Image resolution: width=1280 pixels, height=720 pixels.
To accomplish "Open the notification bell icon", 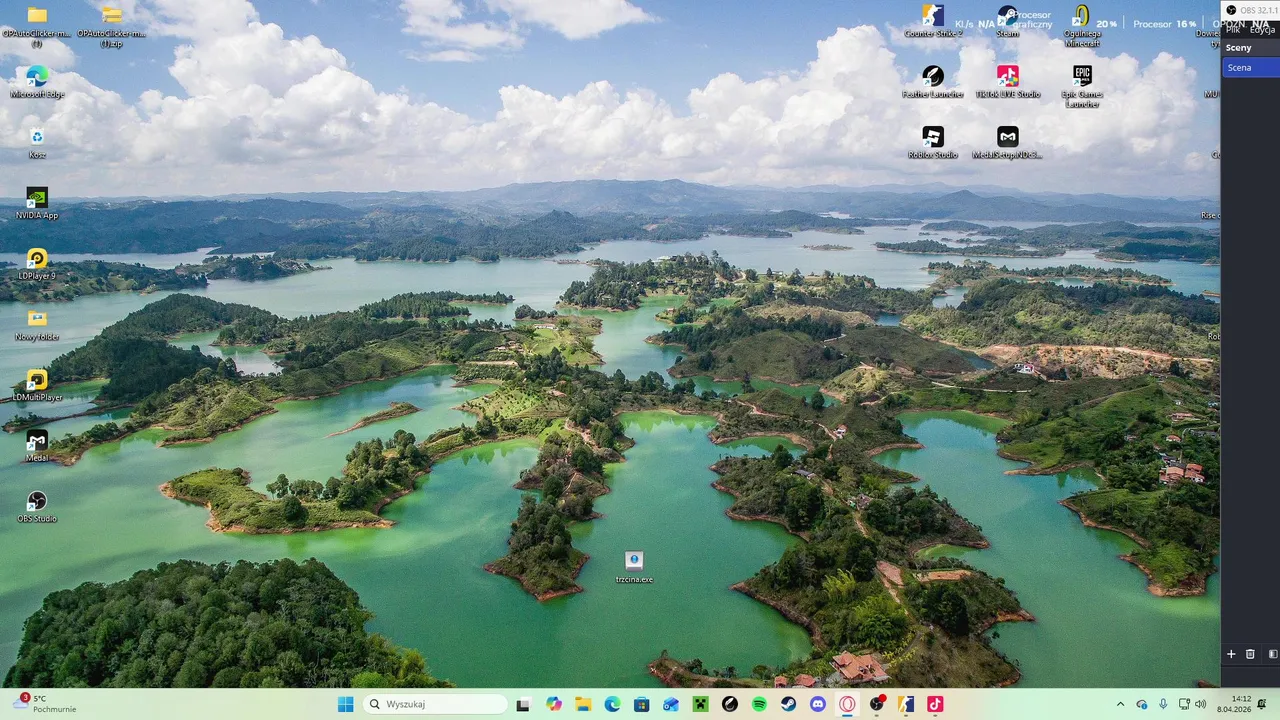I will click(x=1262, y=704).
